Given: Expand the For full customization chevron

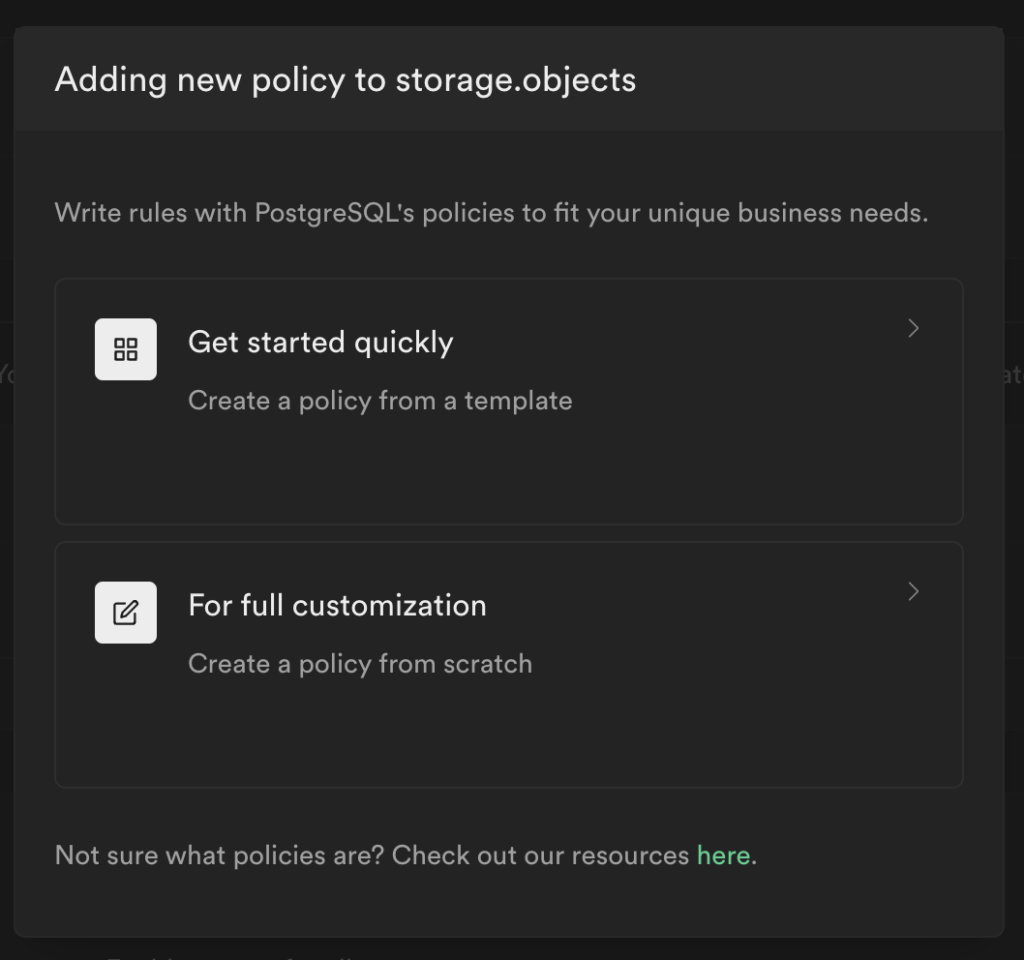Looking at the screenshot, I should tap(912, 592).
